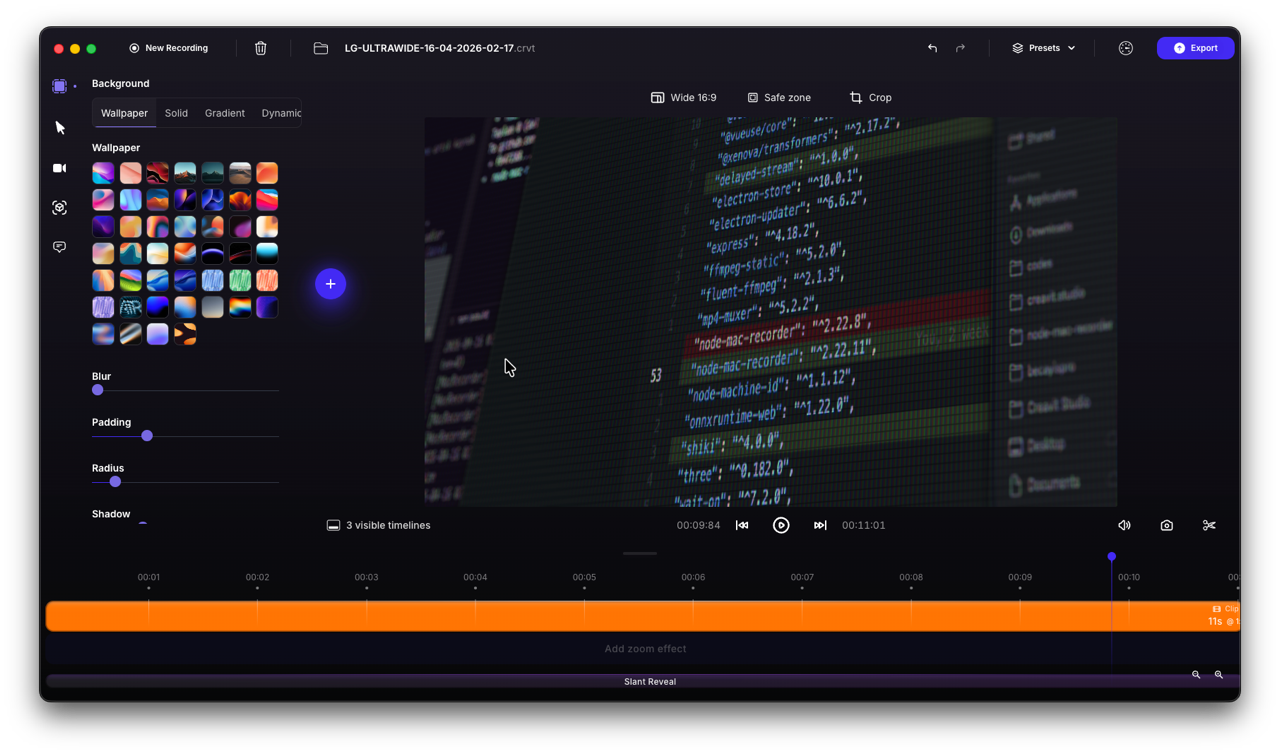Open the Presets dropdown
The image size is (1280, 754).
click(1043, 47)
